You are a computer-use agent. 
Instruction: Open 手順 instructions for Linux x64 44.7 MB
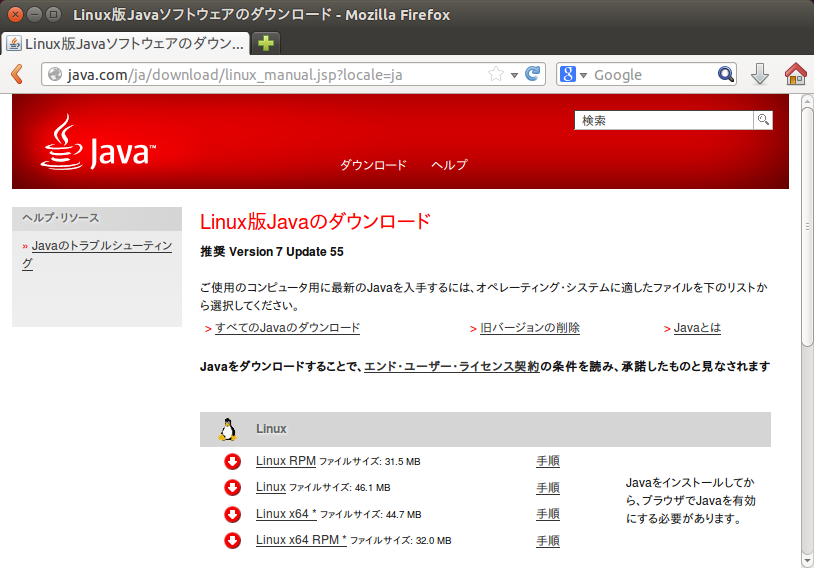point(548,514)
